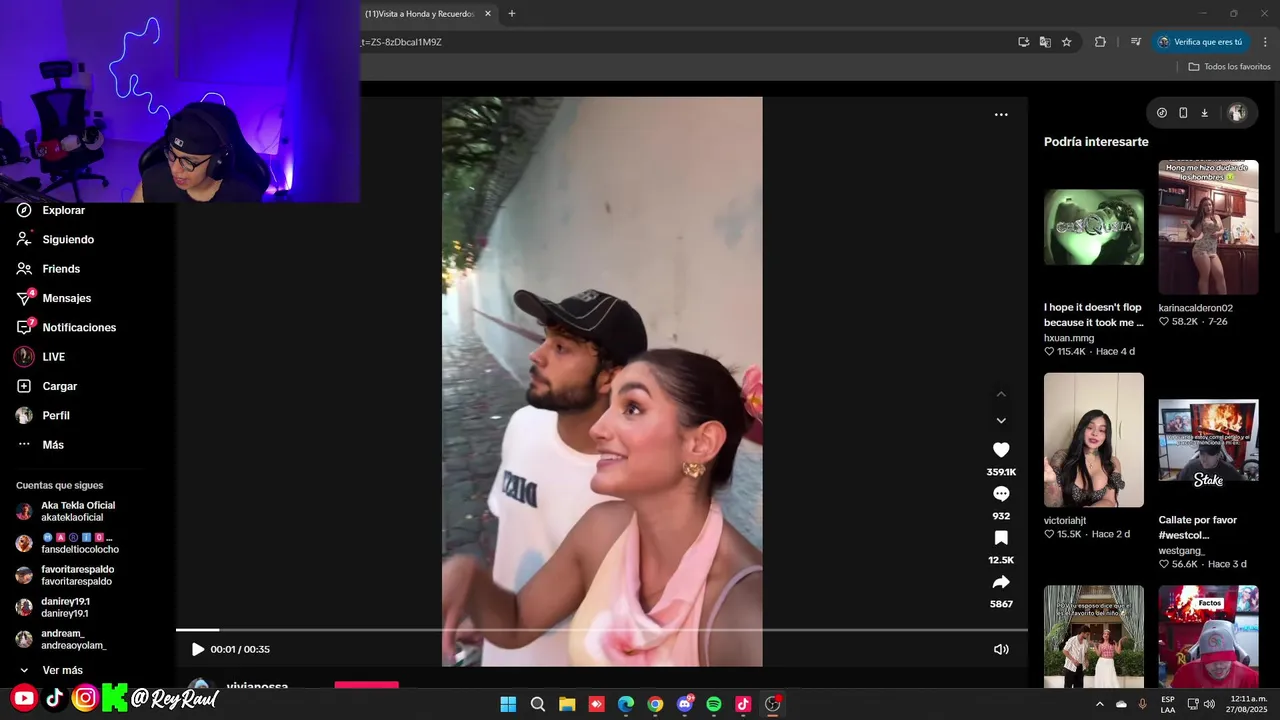Open victoriahjt username link
The width and height of the screenshot is (1280, 720).
click(1065, 521)
